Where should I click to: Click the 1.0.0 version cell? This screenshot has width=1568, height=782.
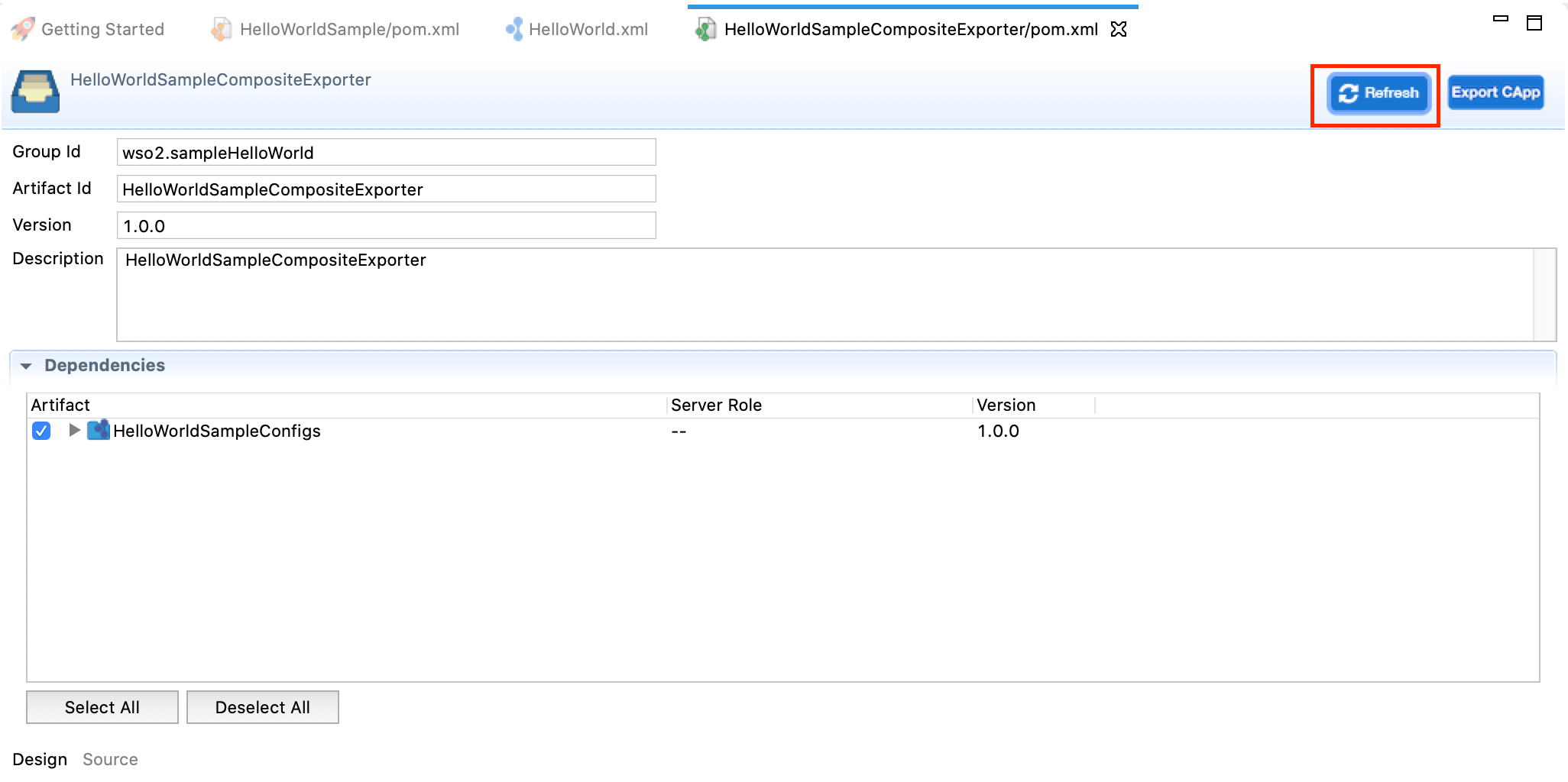(x=998, y=431)
